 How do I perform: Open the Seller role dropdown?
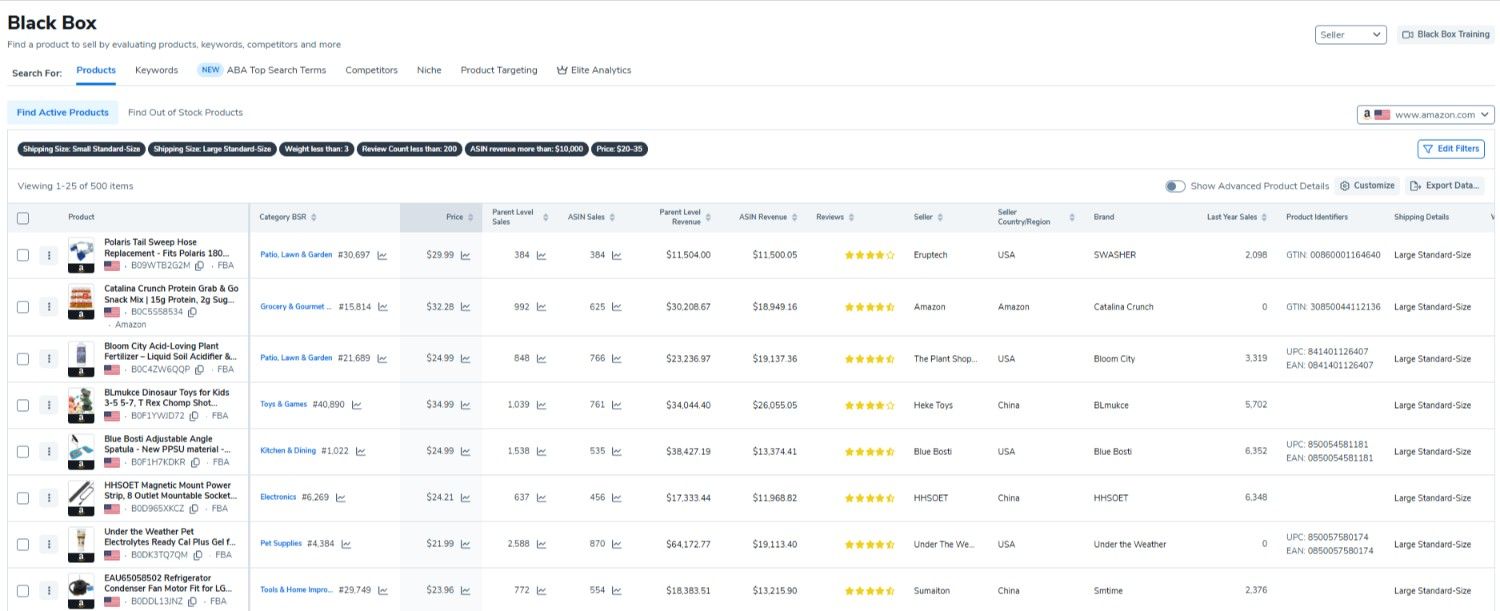coord(1350,35)
